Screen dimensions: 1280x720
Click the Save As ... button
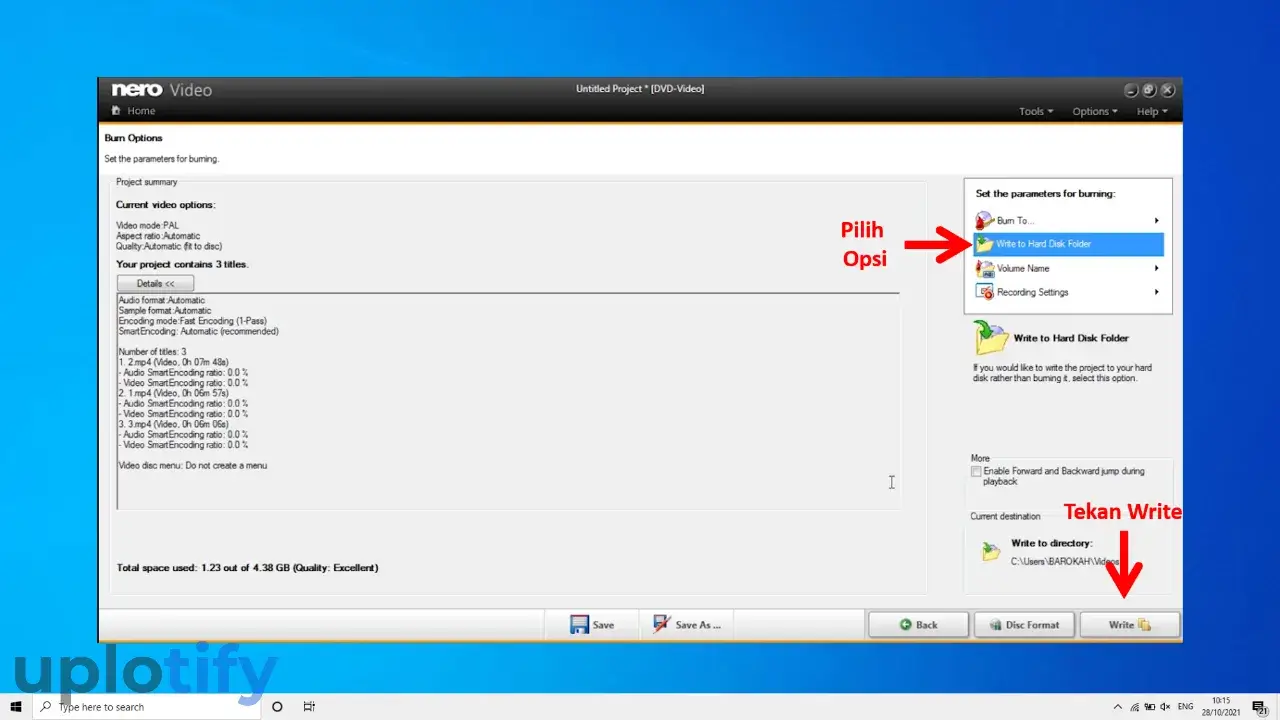(x=687, y=624)
